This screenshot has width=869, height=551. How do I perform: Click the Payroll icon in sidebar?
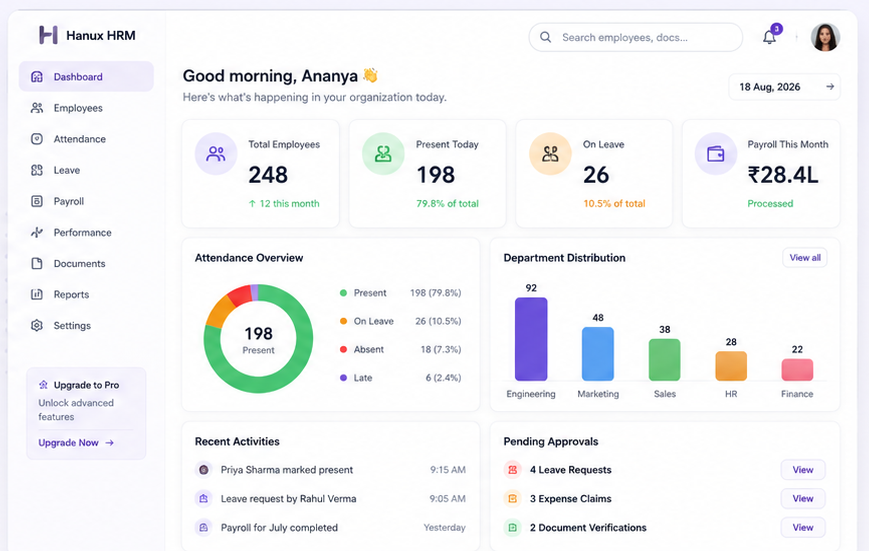coord(37,201)
